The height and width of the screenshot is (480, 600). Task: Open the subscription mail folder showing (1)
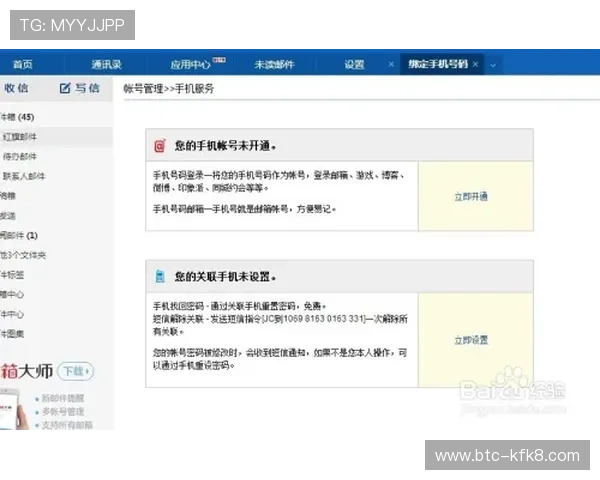tap(19, 235)
